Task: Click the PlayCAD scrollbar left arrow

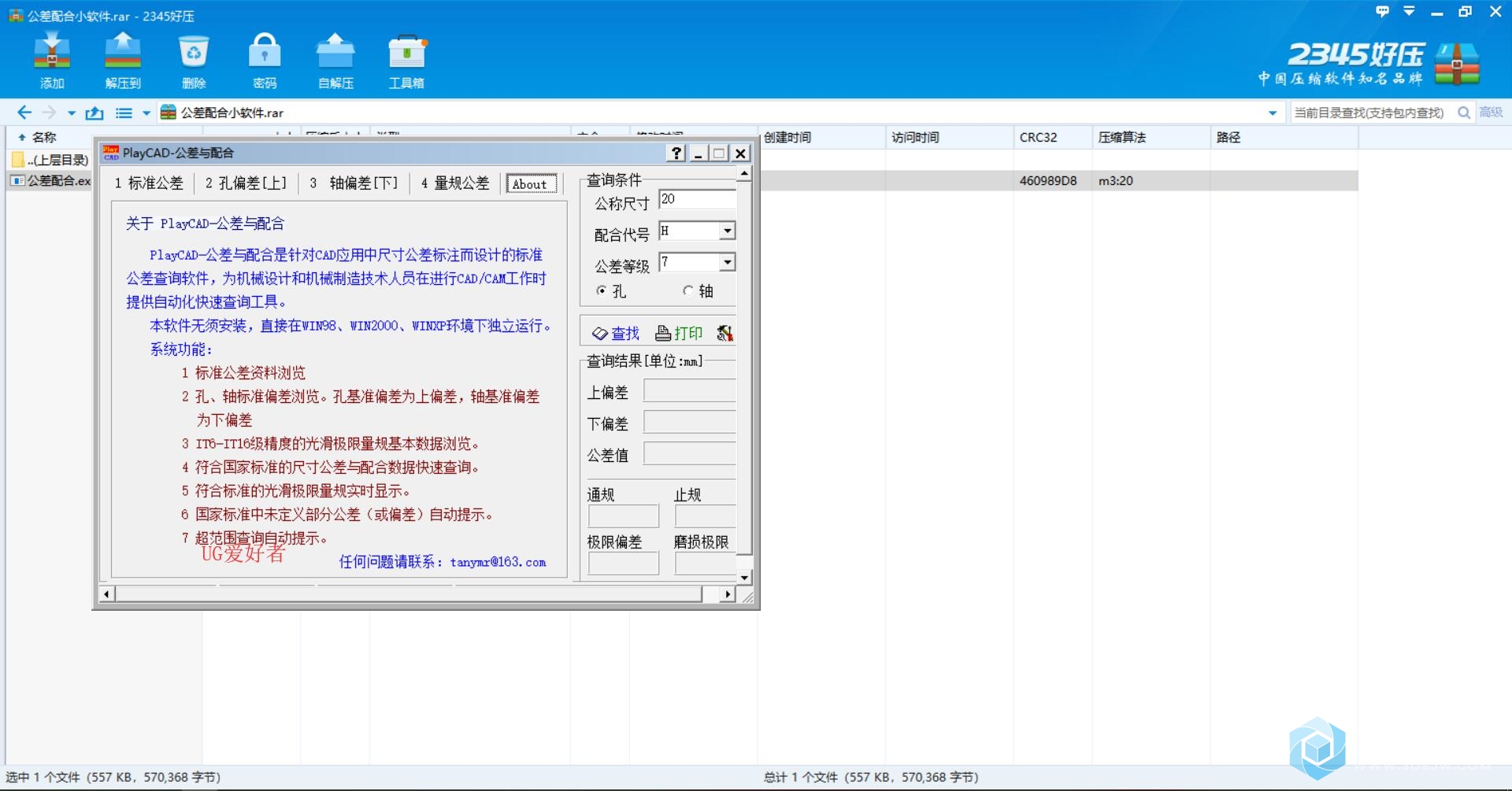Action: (107, 594)
